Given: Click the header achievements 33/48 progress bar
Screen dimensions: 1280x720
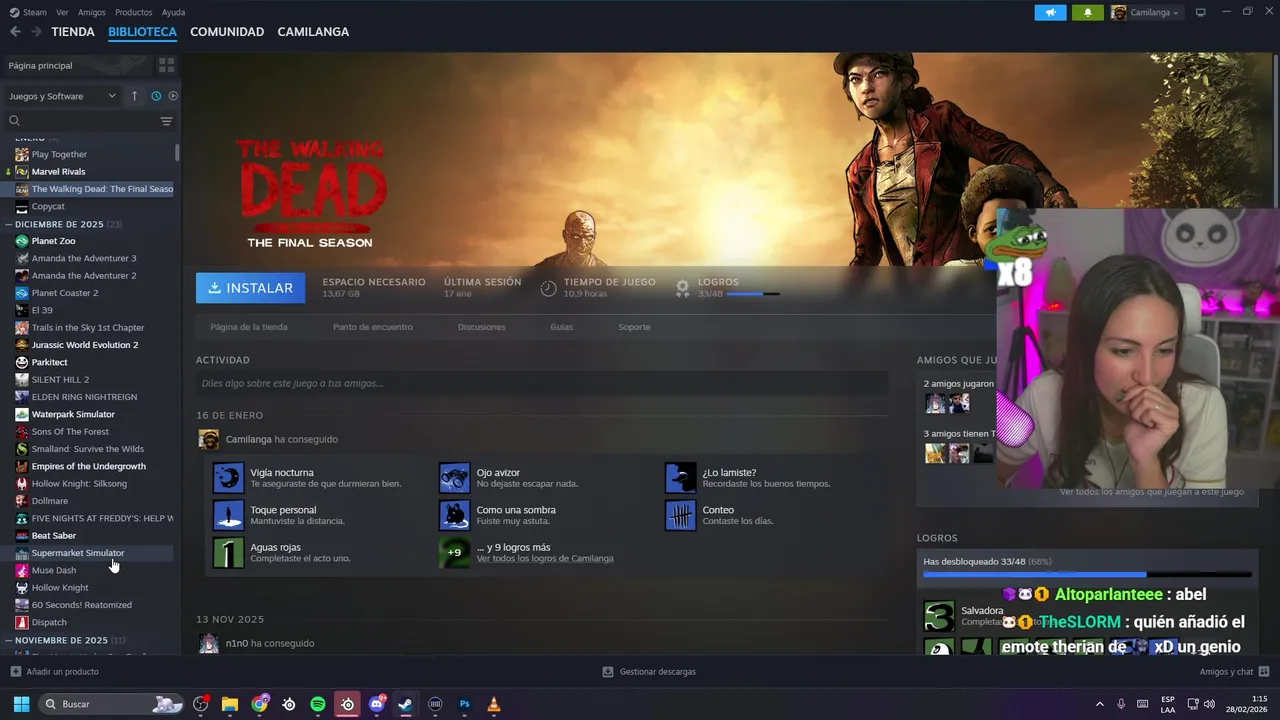Looking at the screenshot, I should coord(752,294).
